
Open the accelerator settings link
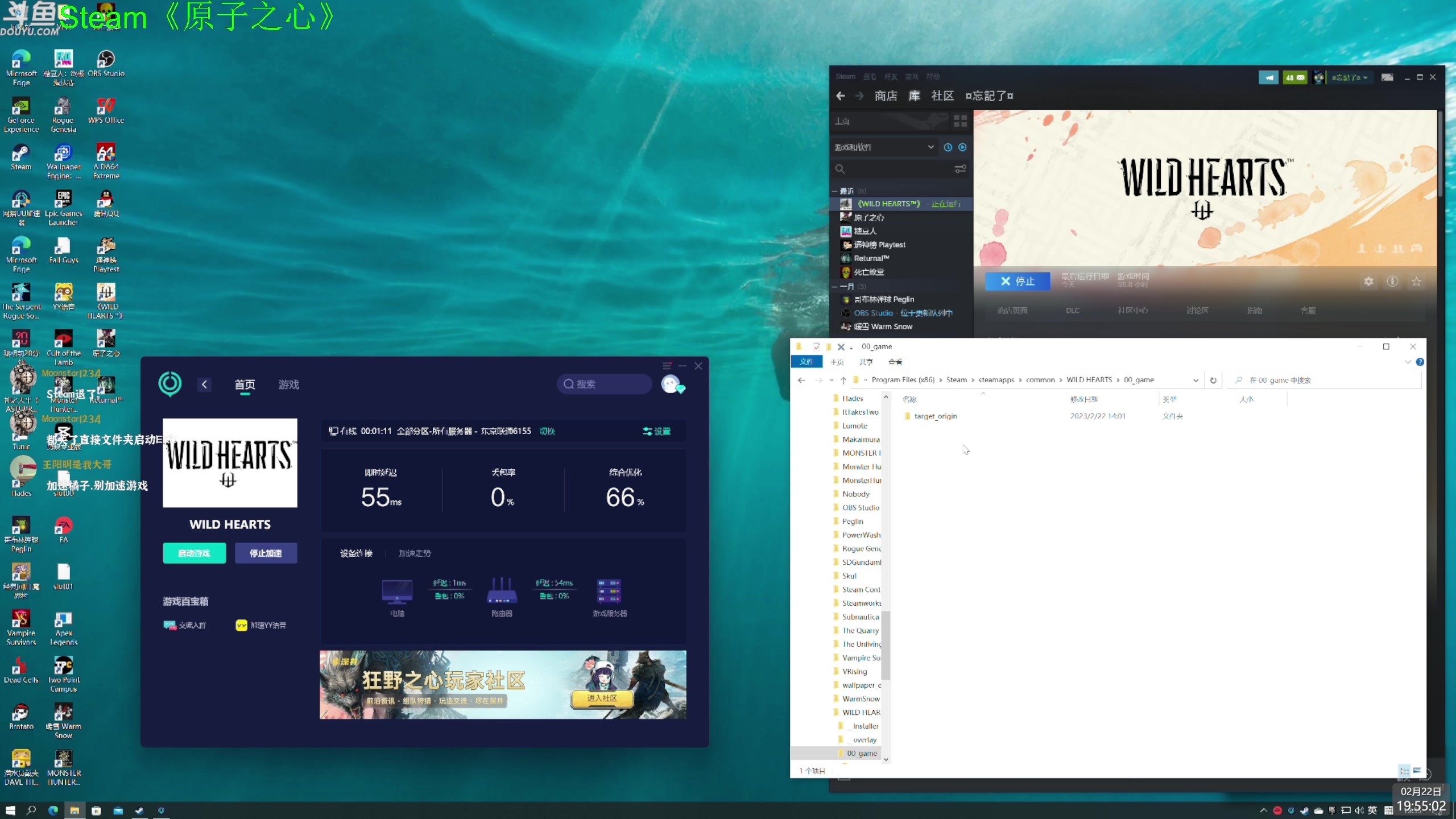pos(656,431)
